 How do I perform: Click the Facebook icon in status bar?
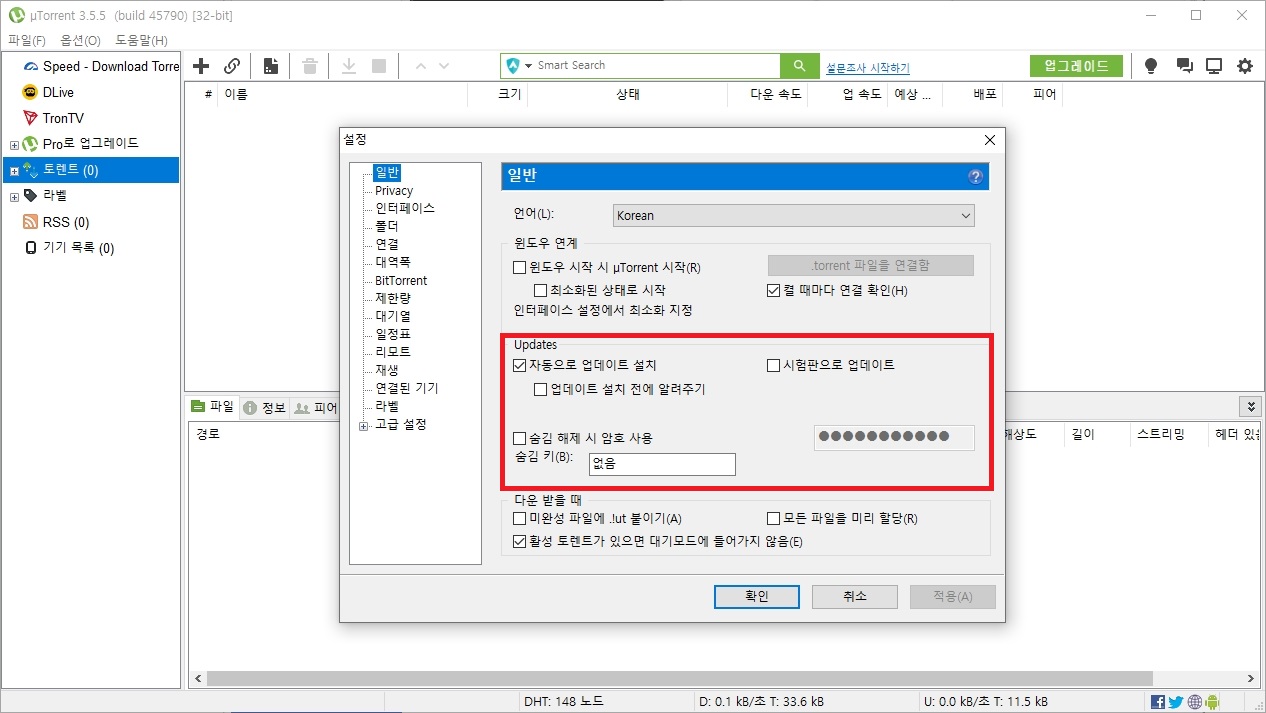pyautogui.click(x=1158, y=702)
